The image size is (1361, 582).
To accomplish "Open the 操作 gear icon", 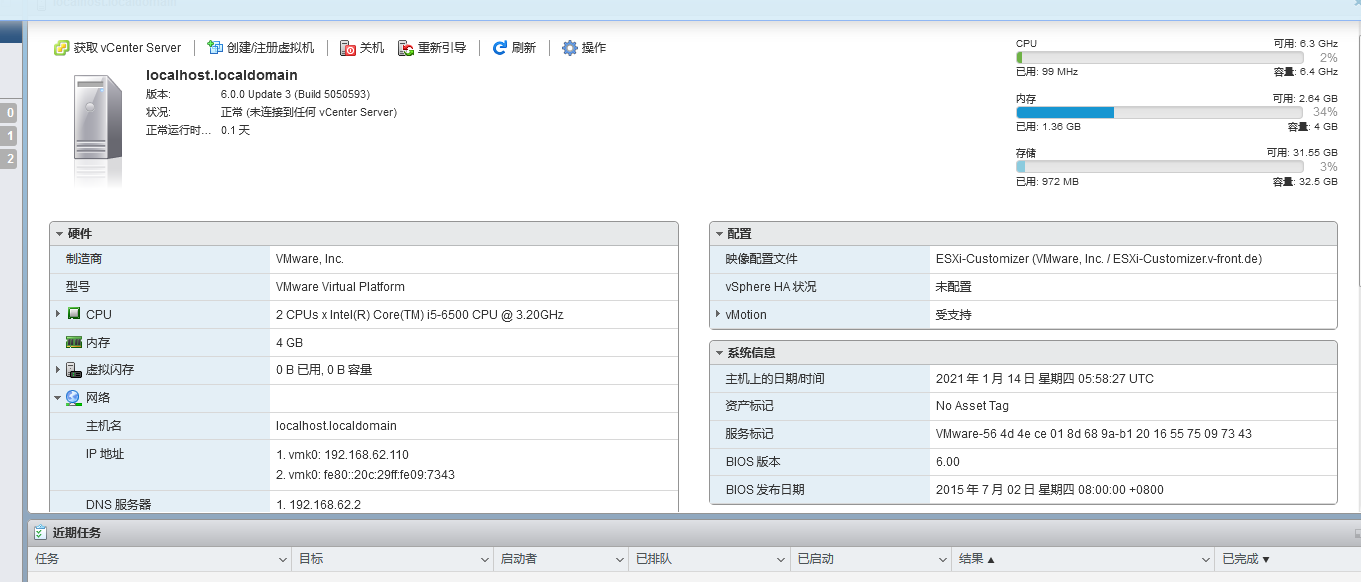I will tap(570, 48).
